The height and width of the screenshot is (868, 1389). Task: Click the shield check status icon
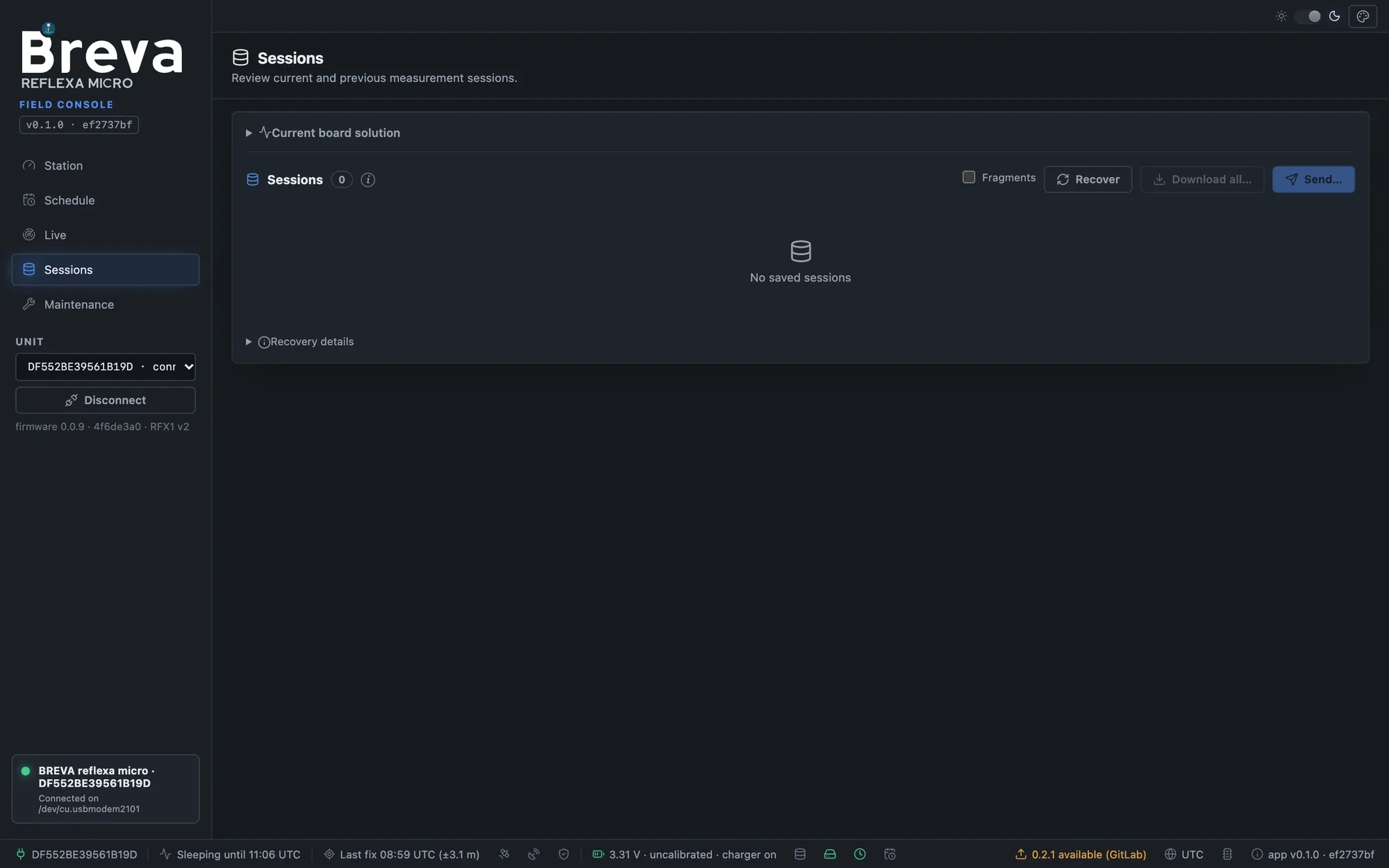563,854
